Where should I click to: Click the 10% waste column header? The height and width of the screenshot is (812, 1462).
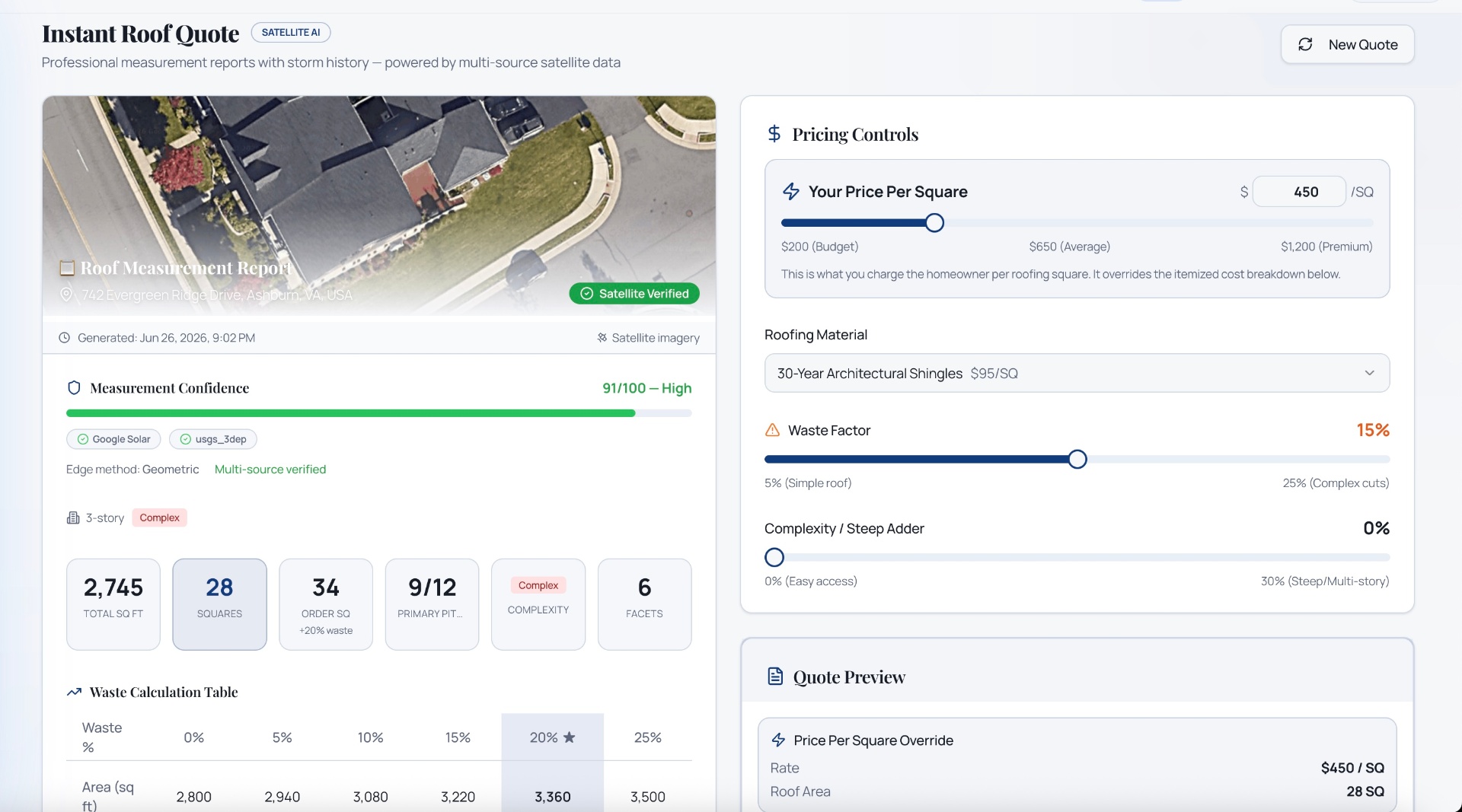click(371, 737)
